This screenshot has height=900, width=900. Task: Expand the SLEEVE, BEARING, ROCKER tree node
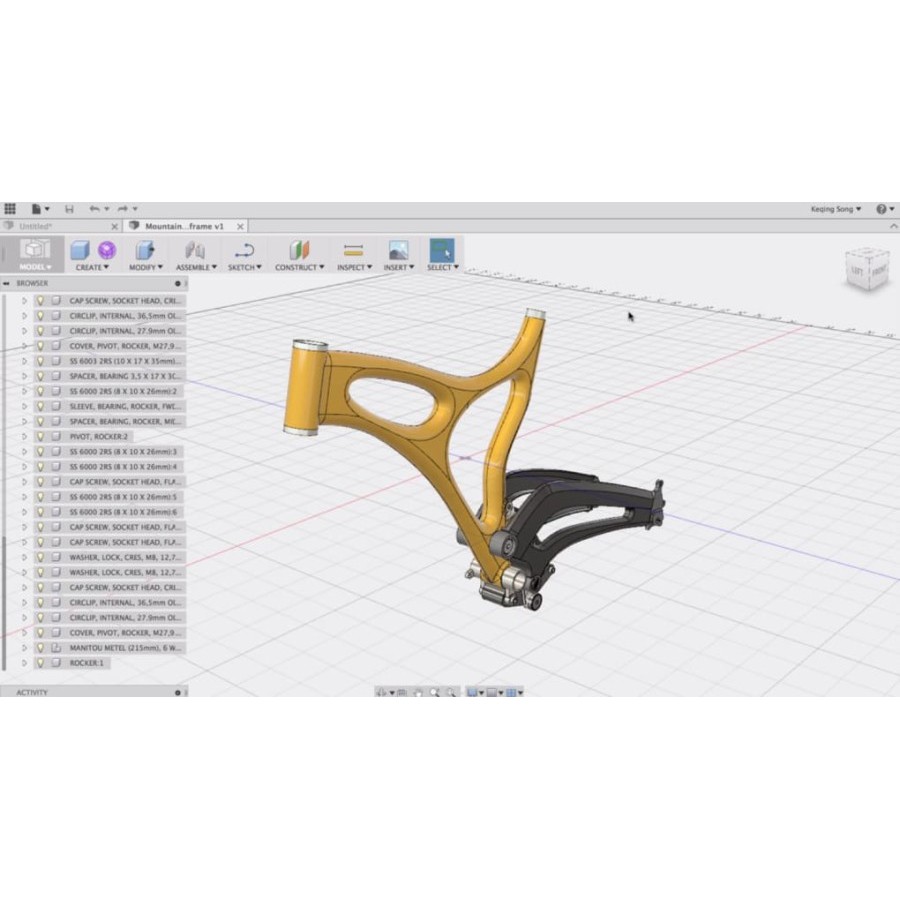[x=25, y=406]
